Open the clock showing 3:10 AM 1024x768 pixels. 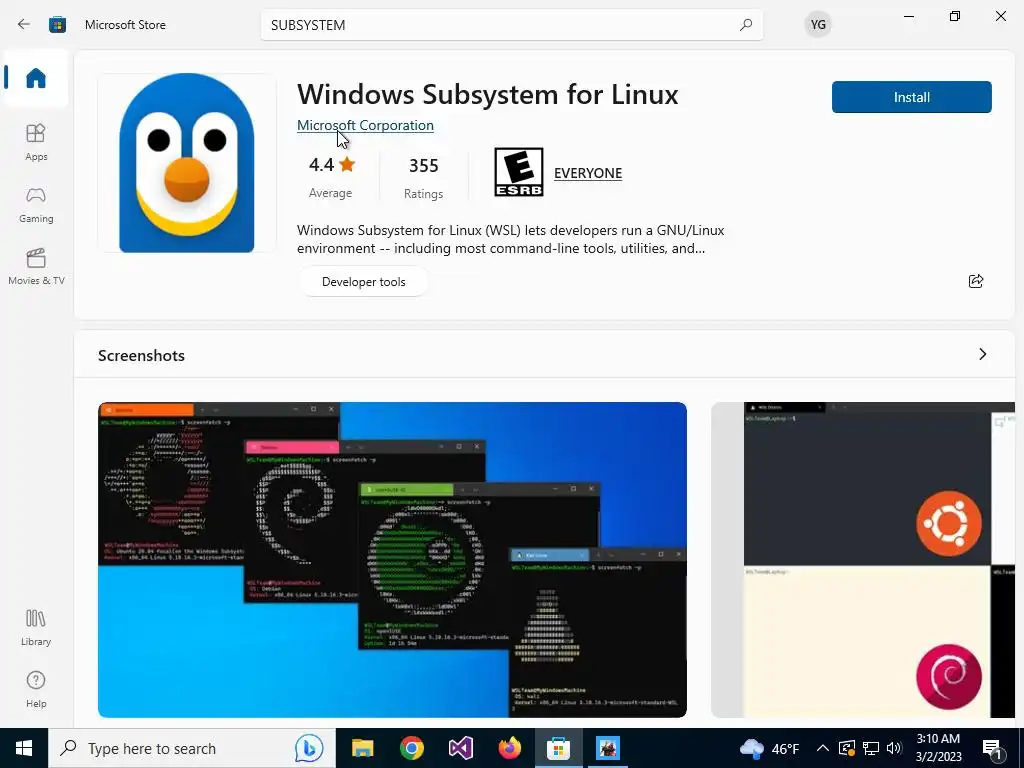(938, 748)
